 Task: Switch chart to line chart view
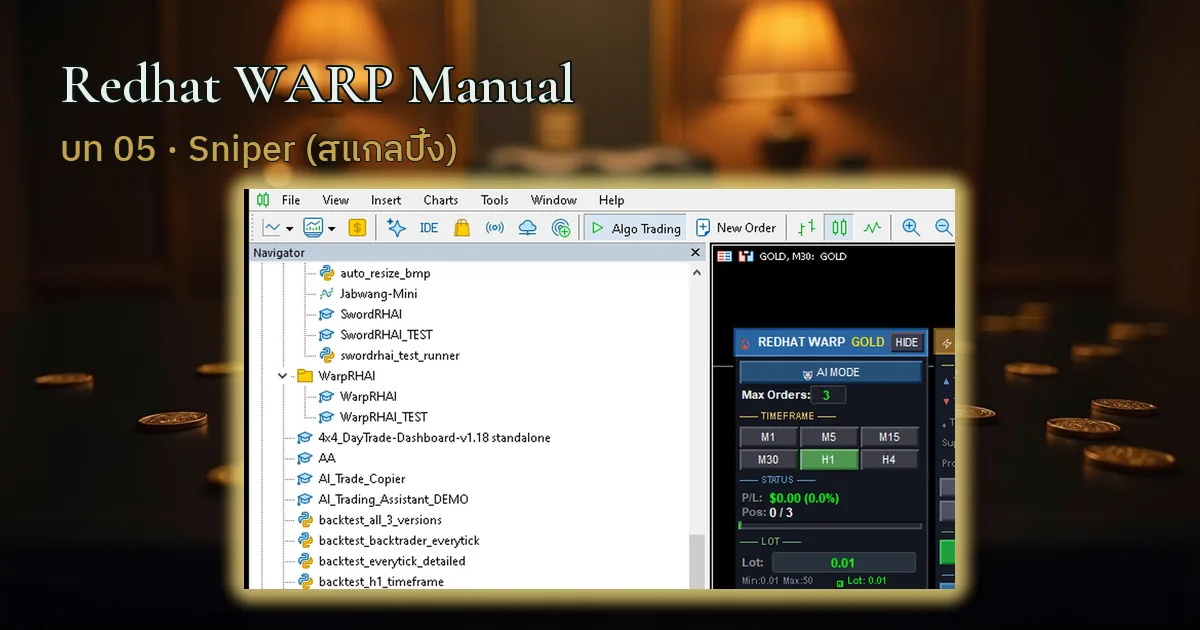[x=873, y=228]
